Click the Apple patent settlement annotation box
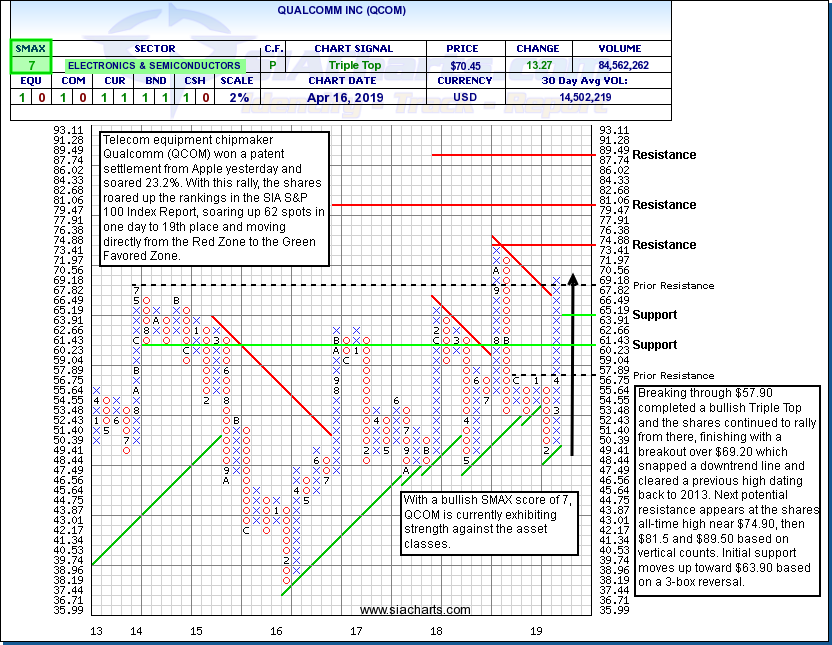The image size is (832, 645). click(x=215, y=199)
